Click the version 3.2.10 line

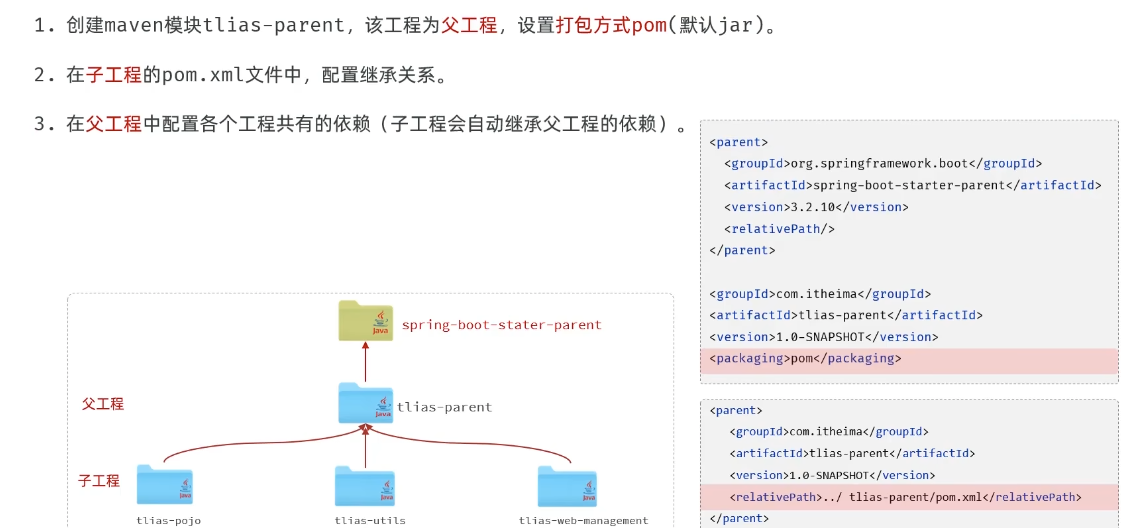(816, 207)
